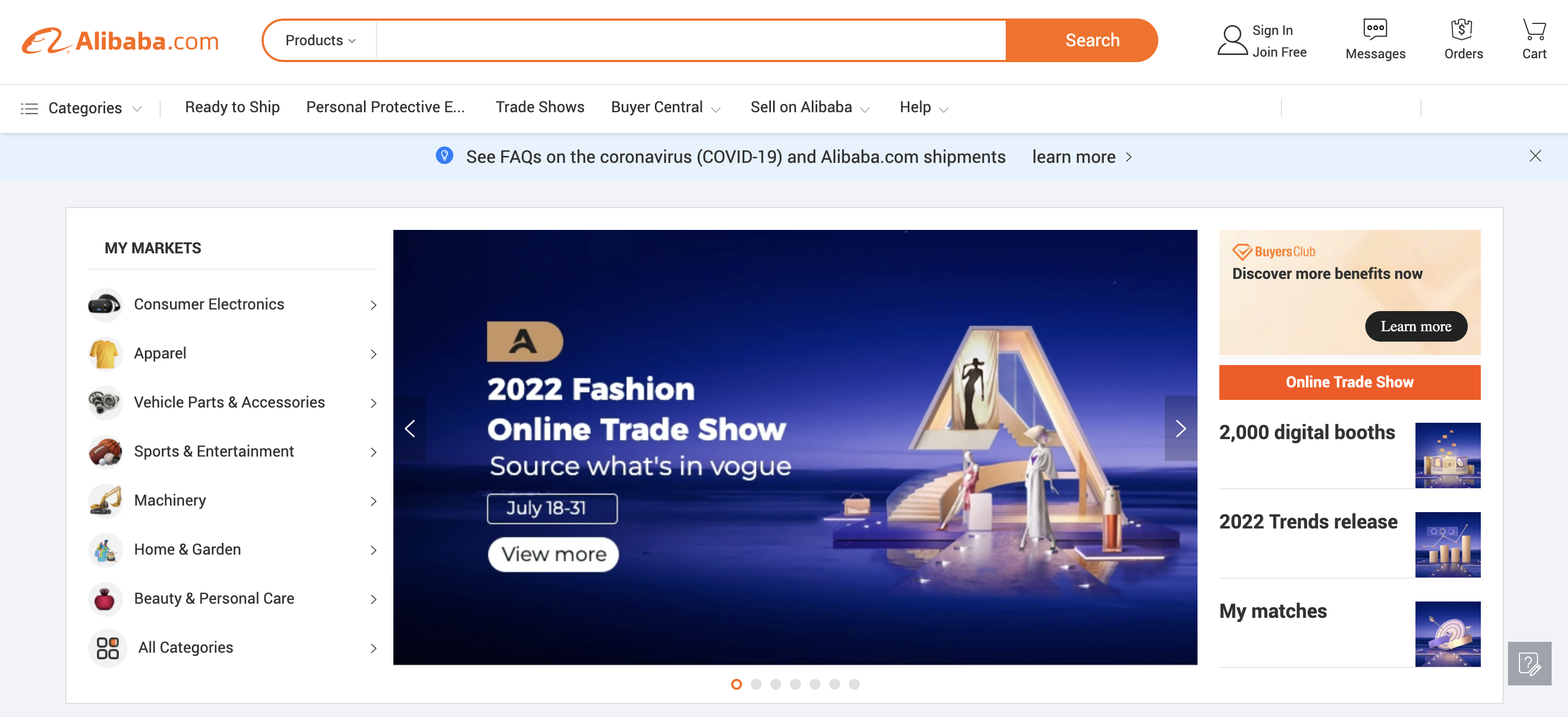
Task: Select the Trade Shows menu item
Action: tap(539, 106)
